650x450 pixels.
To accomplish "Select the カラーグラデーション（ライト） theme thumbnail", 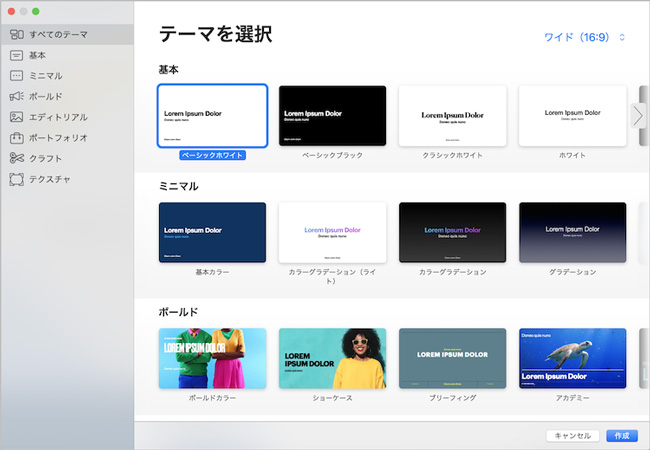I will click(332, 232).
